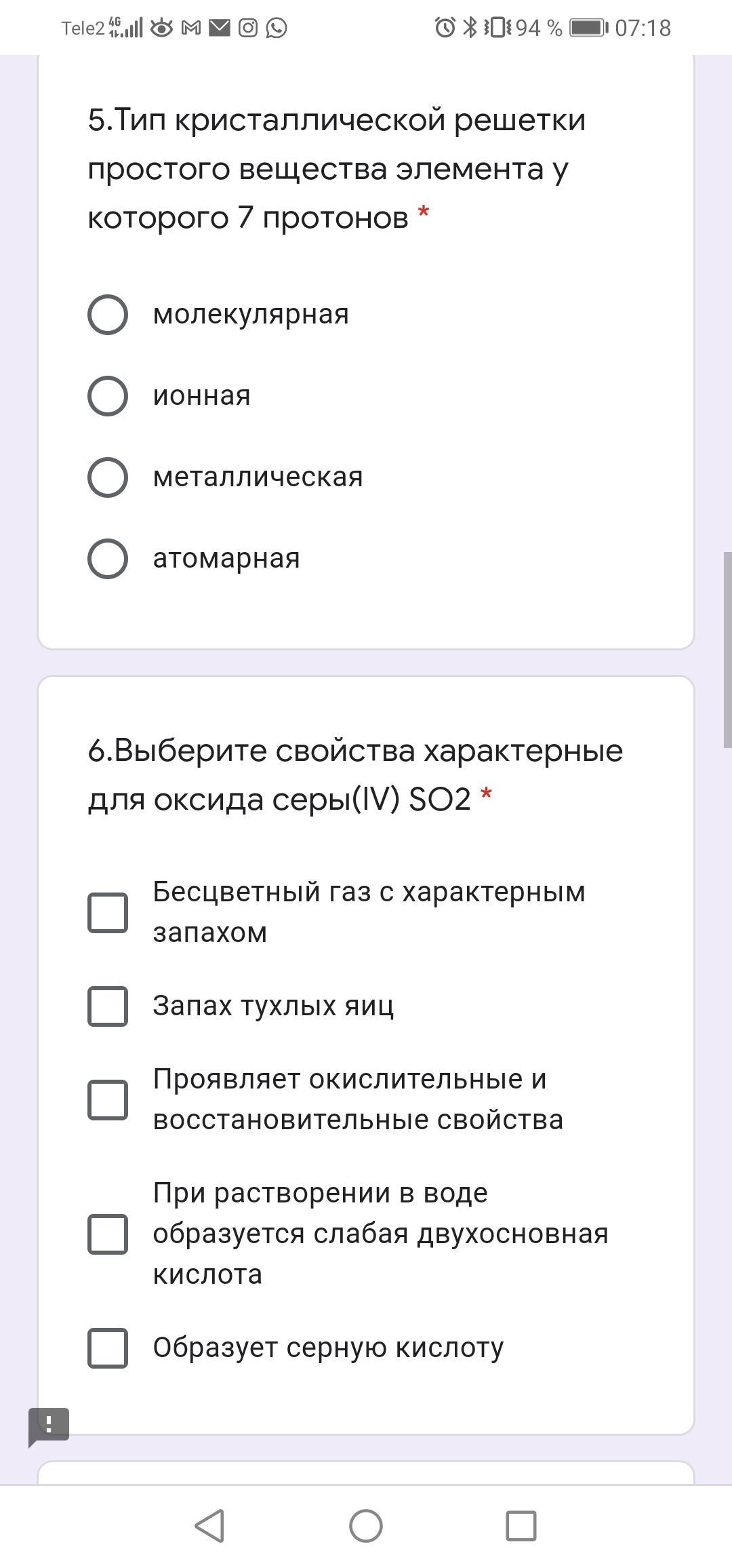Viewport: 732px width, 1568px height.
Task: Open recent apps square button
Action: pos(521,1526)
